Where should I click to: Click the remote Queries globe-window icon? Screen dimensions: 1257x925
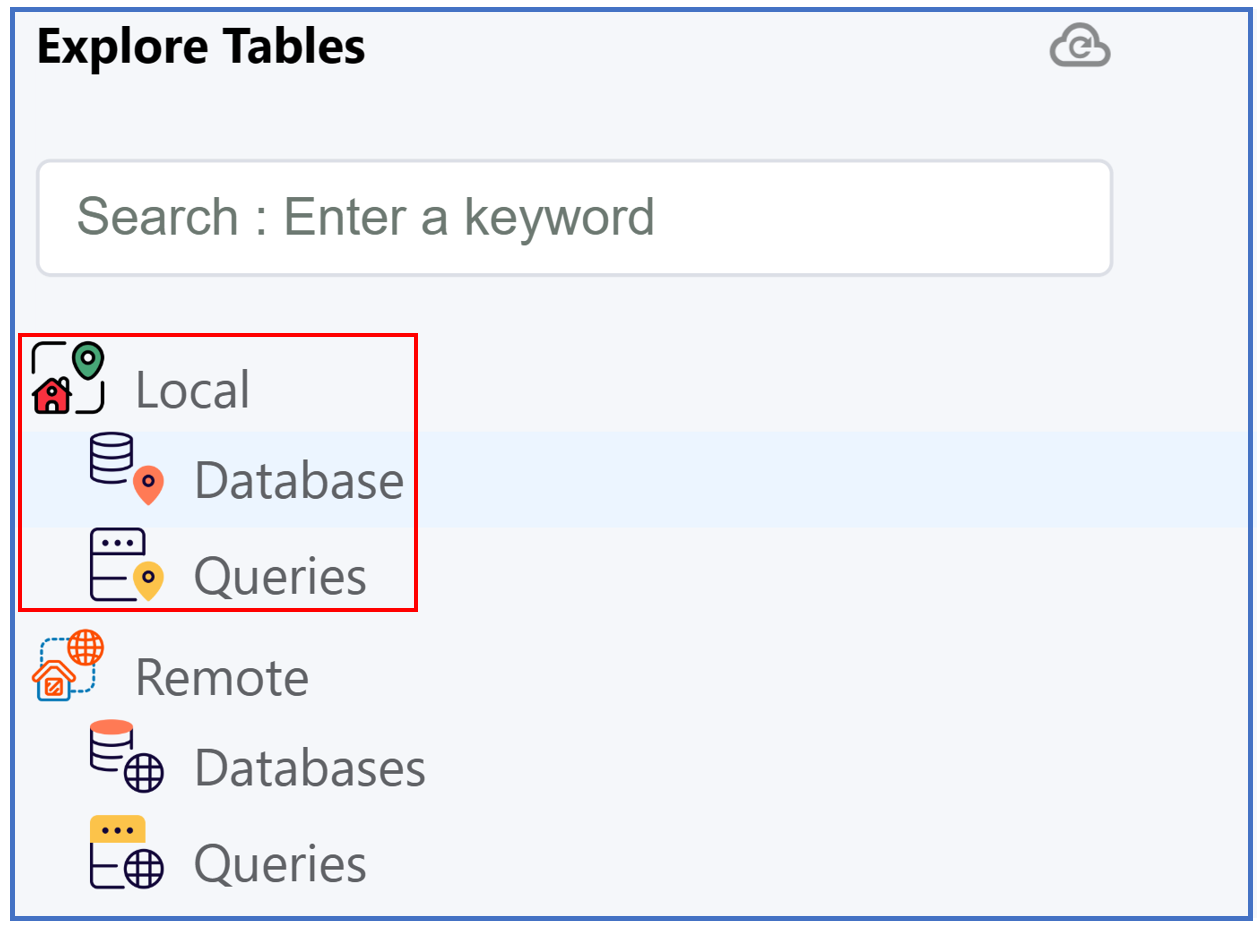coord(126,853)
